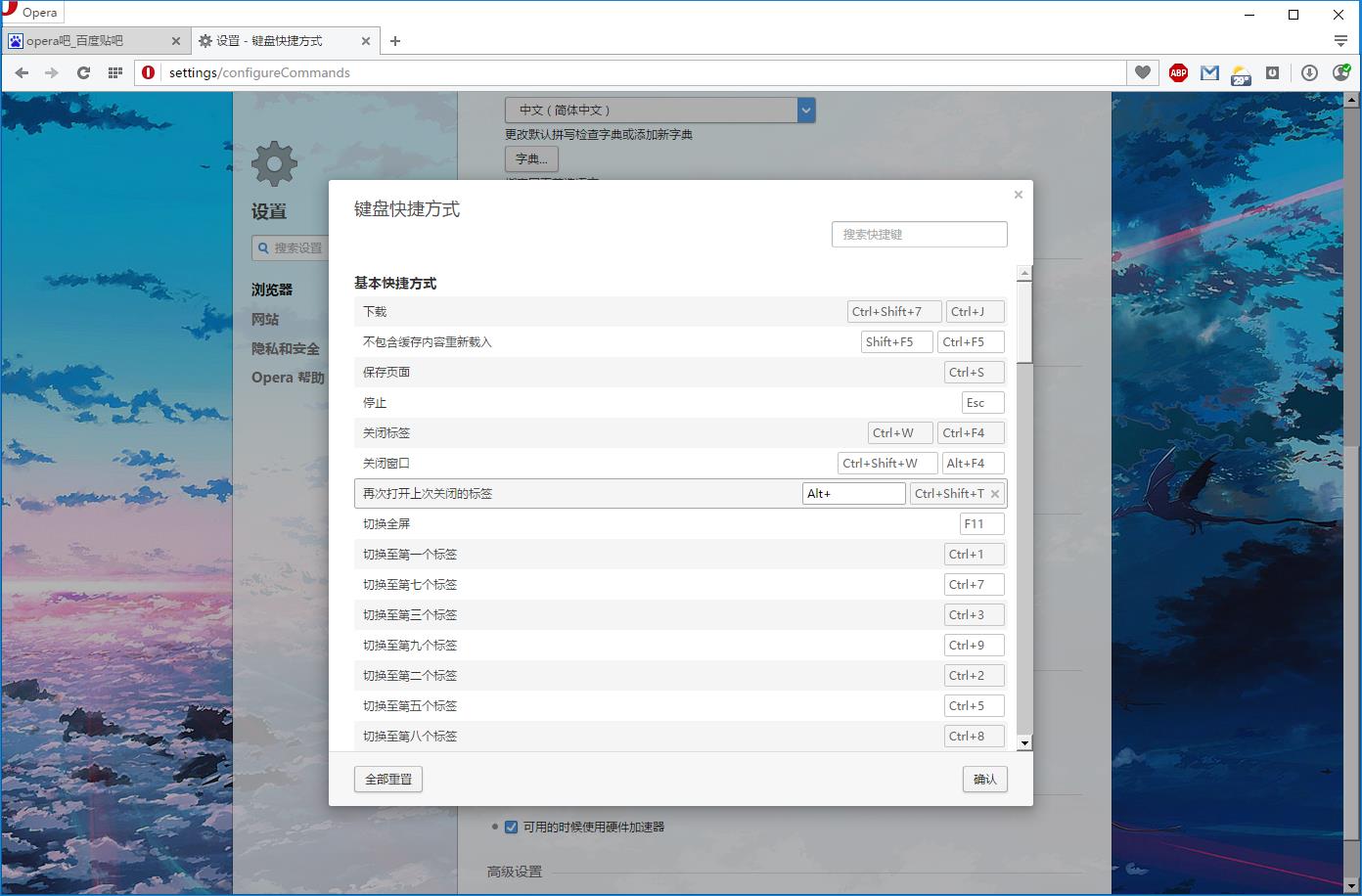Close the opera吧_百度贴吧 tab
This screenshot has width=1362, height=896.
tap(176, 41)
